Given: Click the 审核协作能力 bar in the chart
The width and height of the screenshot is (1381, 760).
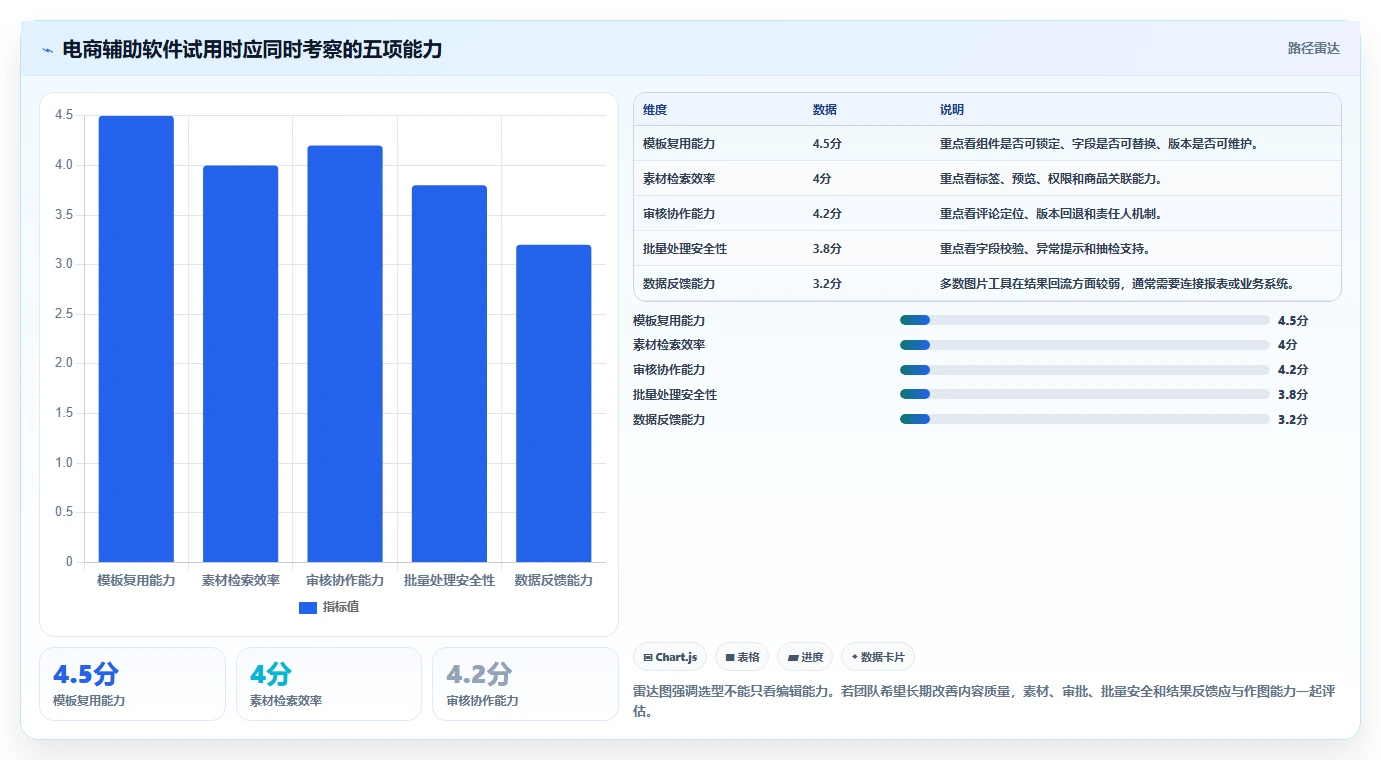Looking at the screenshot, I should [x=345, y=354].
